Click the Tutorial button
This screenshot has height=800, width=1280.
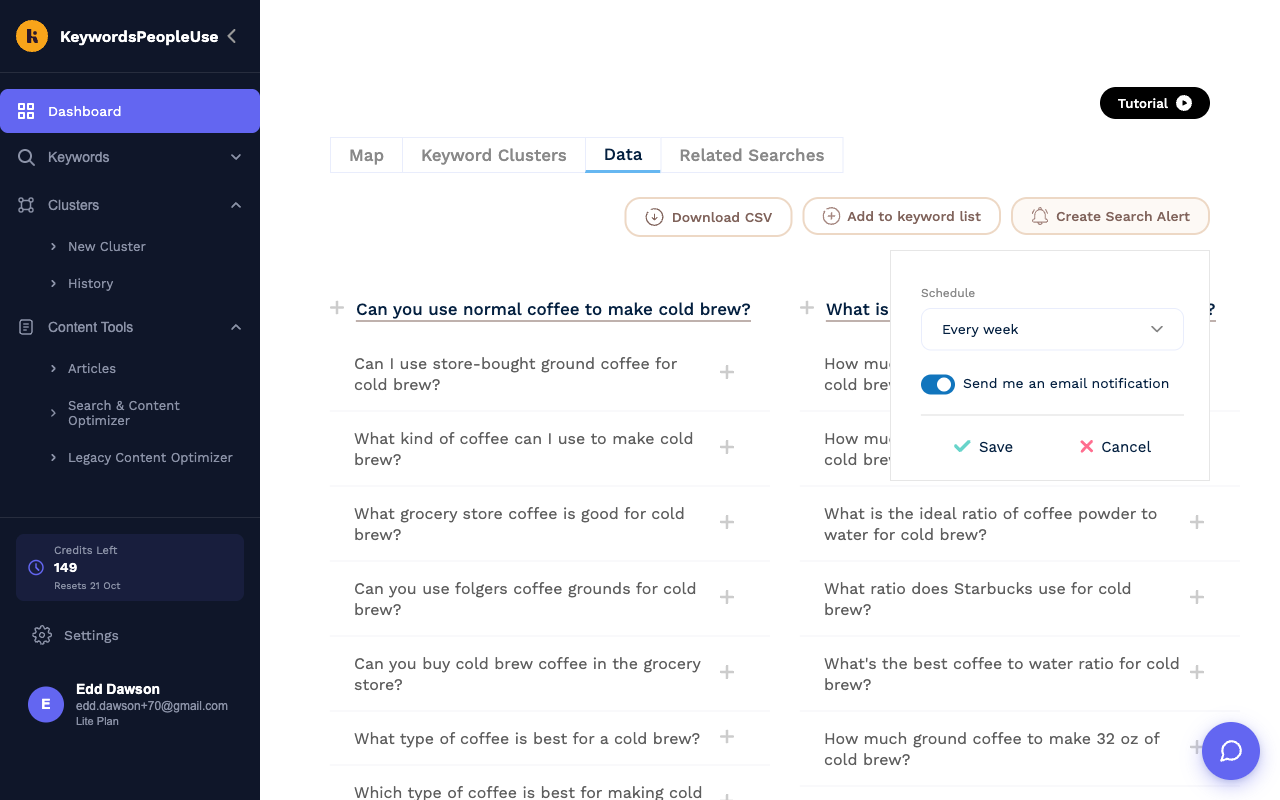point(1155,103)
